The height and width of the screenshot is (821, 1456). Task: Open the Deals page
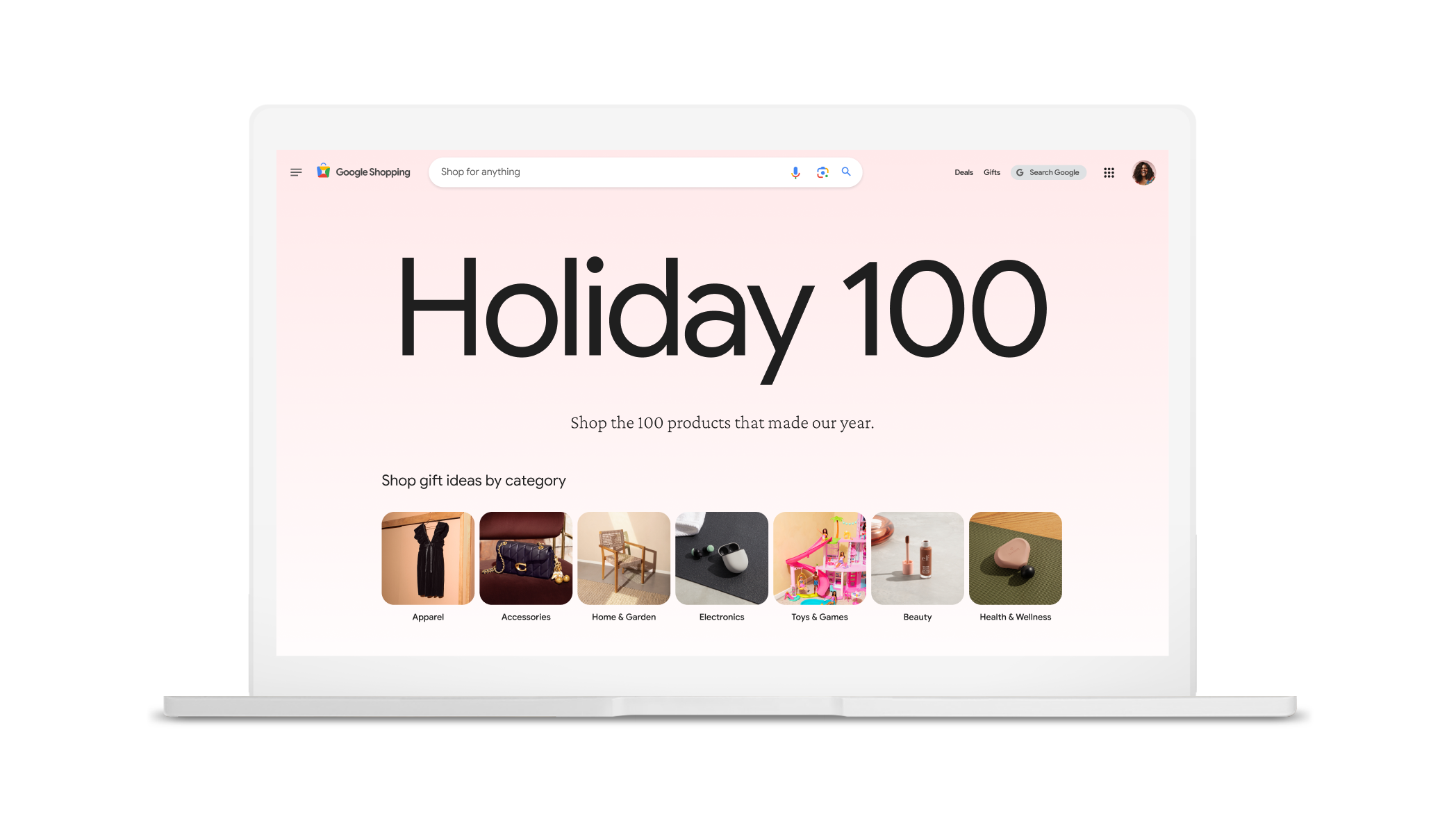tap(963, 172)
